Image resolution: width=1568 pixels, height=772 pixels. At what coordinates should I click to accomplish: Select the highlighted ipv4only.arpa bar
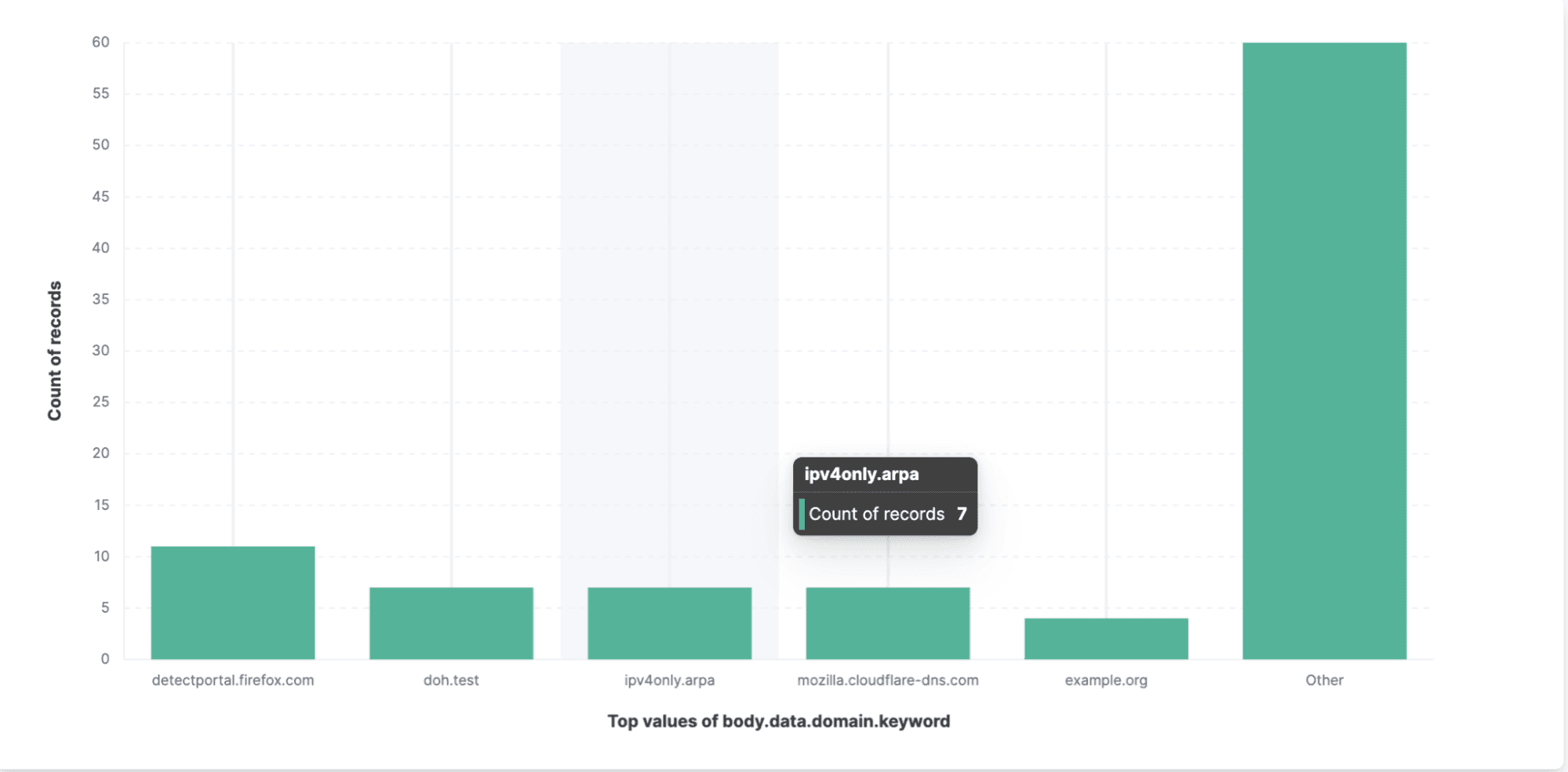coord(669,623)
